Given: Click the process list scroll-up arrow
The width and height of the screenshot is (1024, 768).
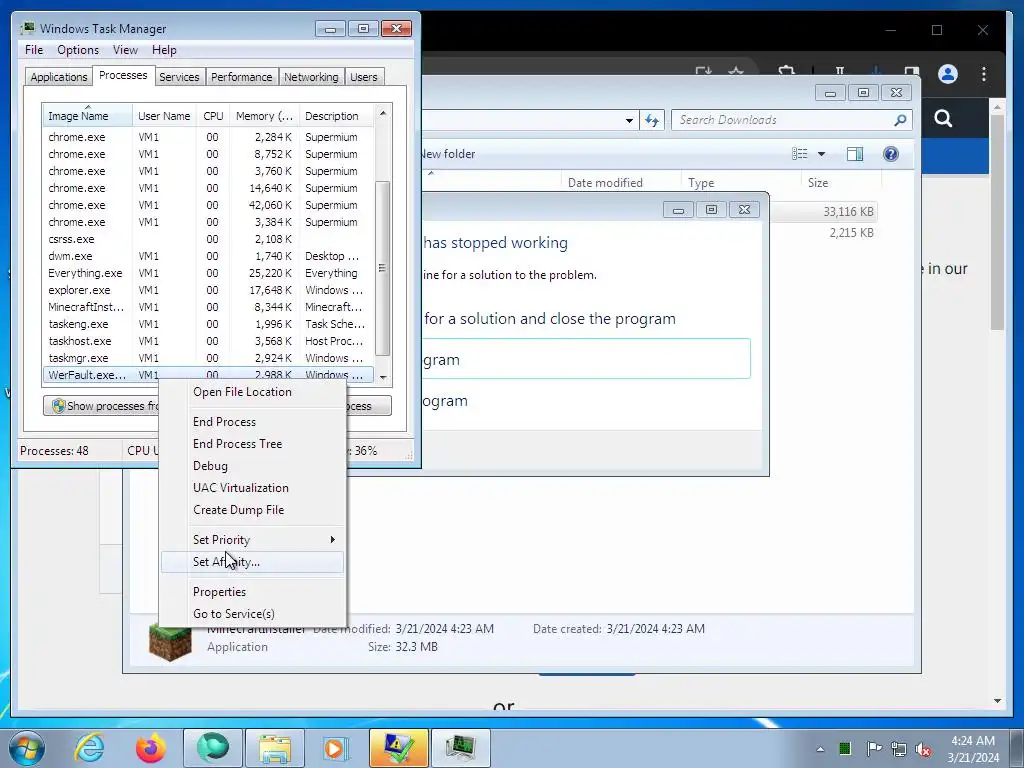Looking at the screenshot, I should click(x=383, y=113).
